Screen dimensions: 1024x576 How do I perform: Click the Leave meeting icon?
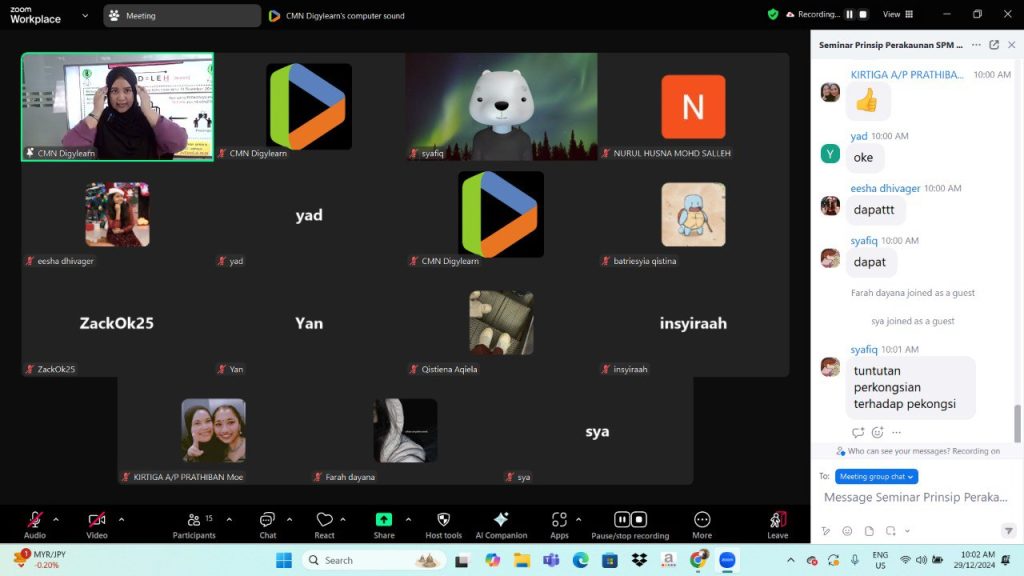pyautogui.click(x=777, y=524)
